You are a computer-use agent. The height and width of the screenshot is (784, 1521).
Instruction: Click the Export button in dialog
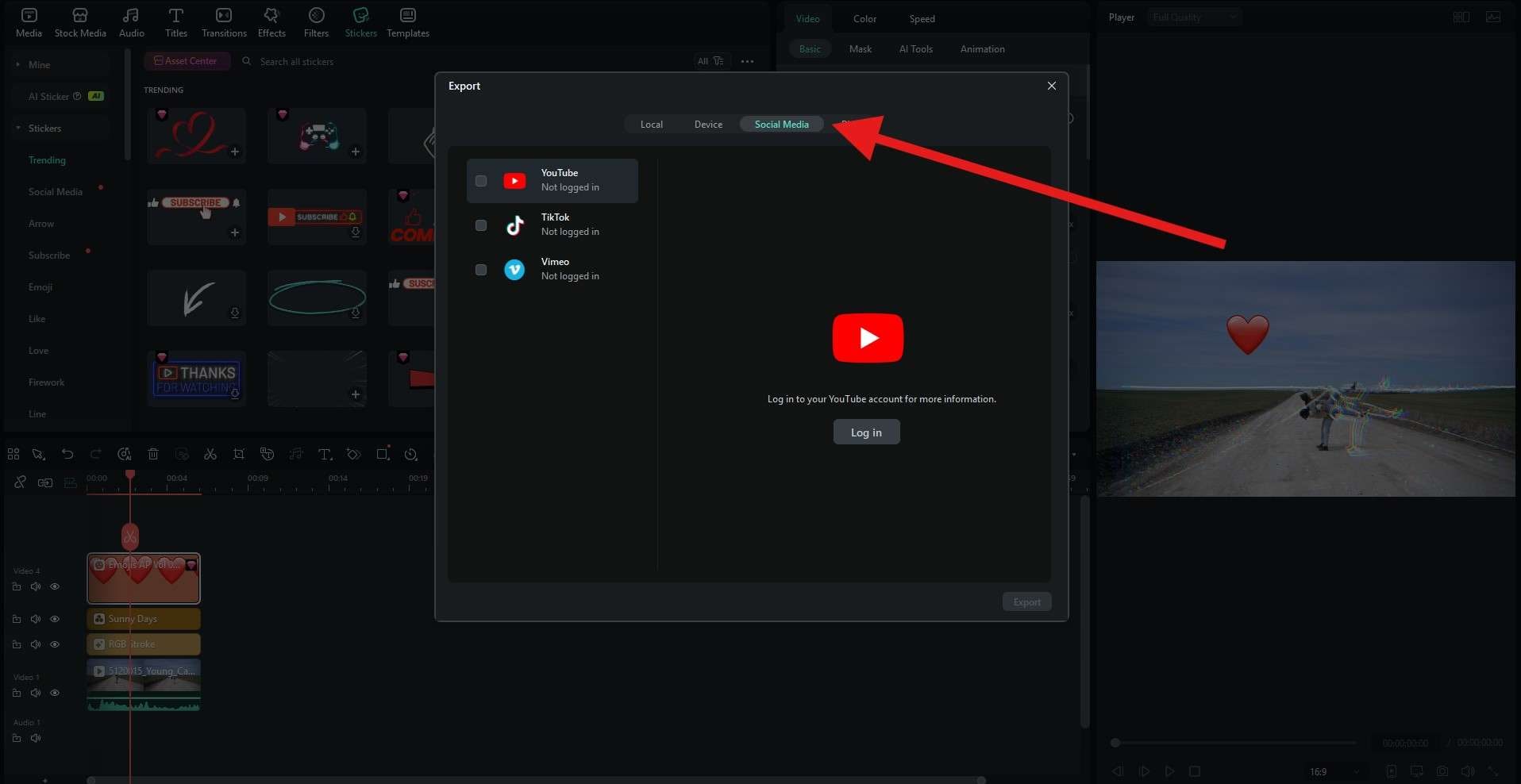pos(1026,601)
